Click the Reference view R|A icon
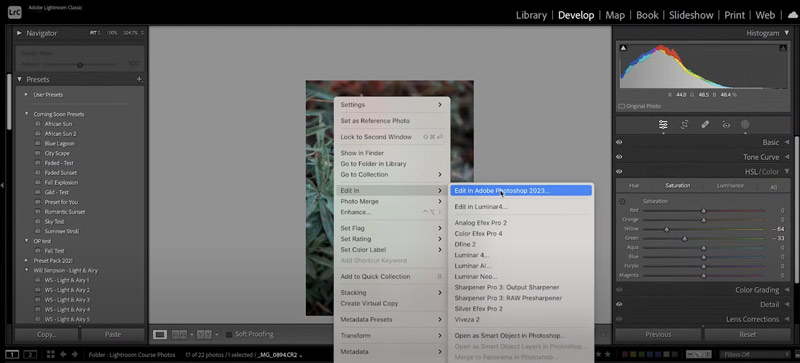The width and height of the screenshot is (800, 363). 180,334
